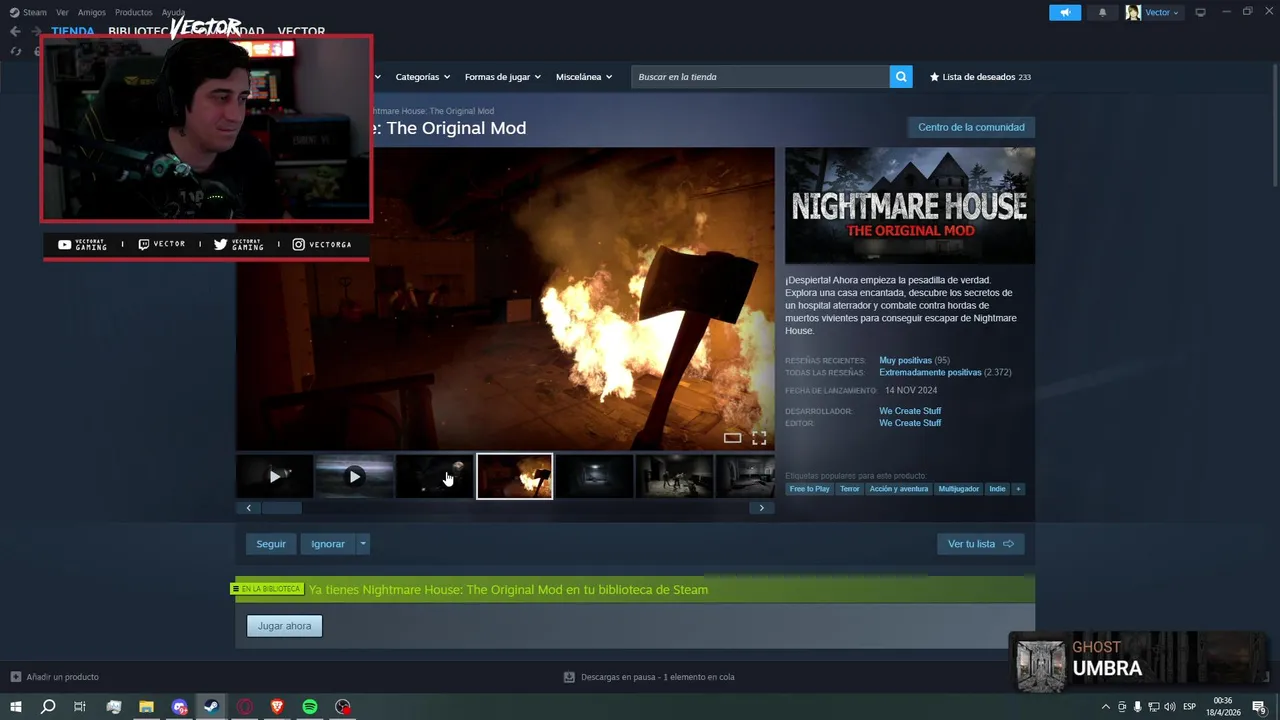Open the Ayuda menu
The height and width of the screenshot is (720, 1280).
pyautogui.click(x=173, y=12)
